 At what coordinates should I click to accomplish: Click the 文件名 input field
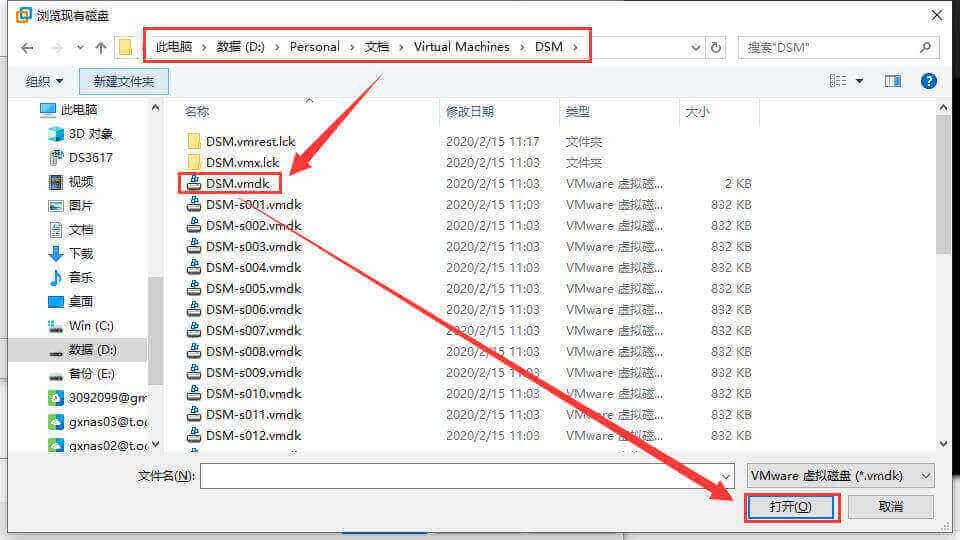(468, 476)
